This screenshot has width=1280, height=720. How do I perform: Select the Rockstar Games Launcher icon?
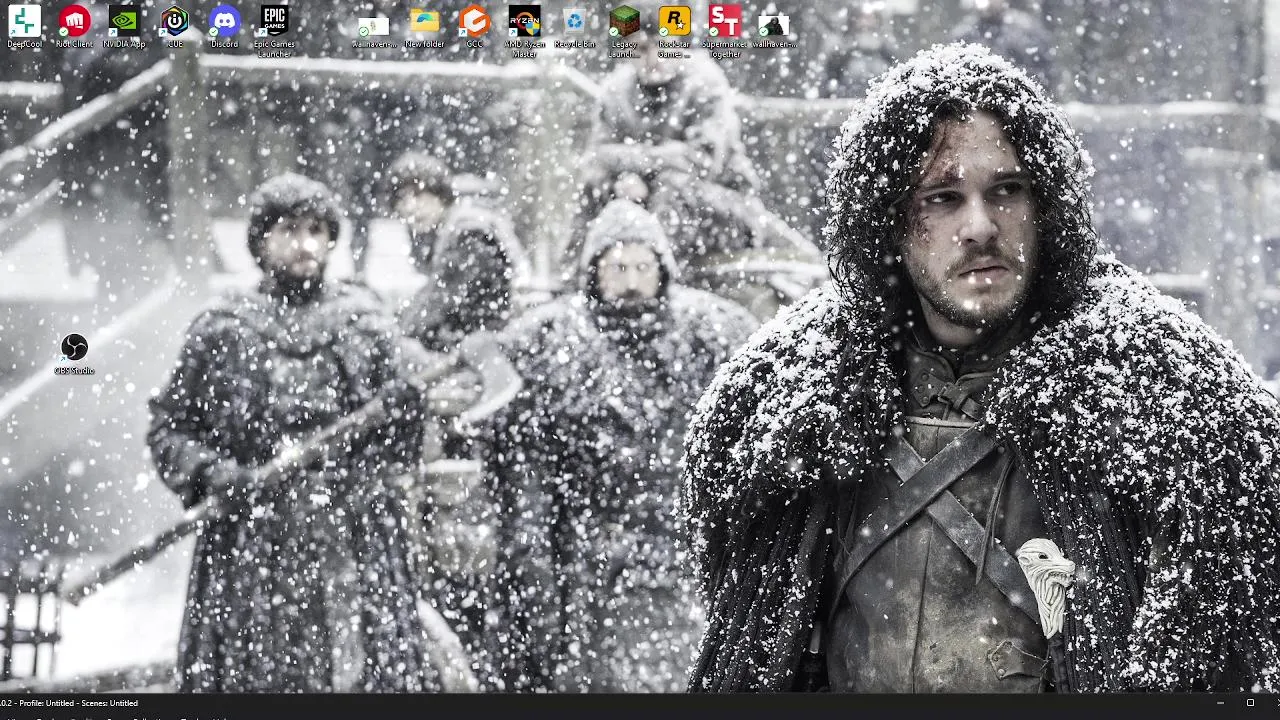[674, 31]
